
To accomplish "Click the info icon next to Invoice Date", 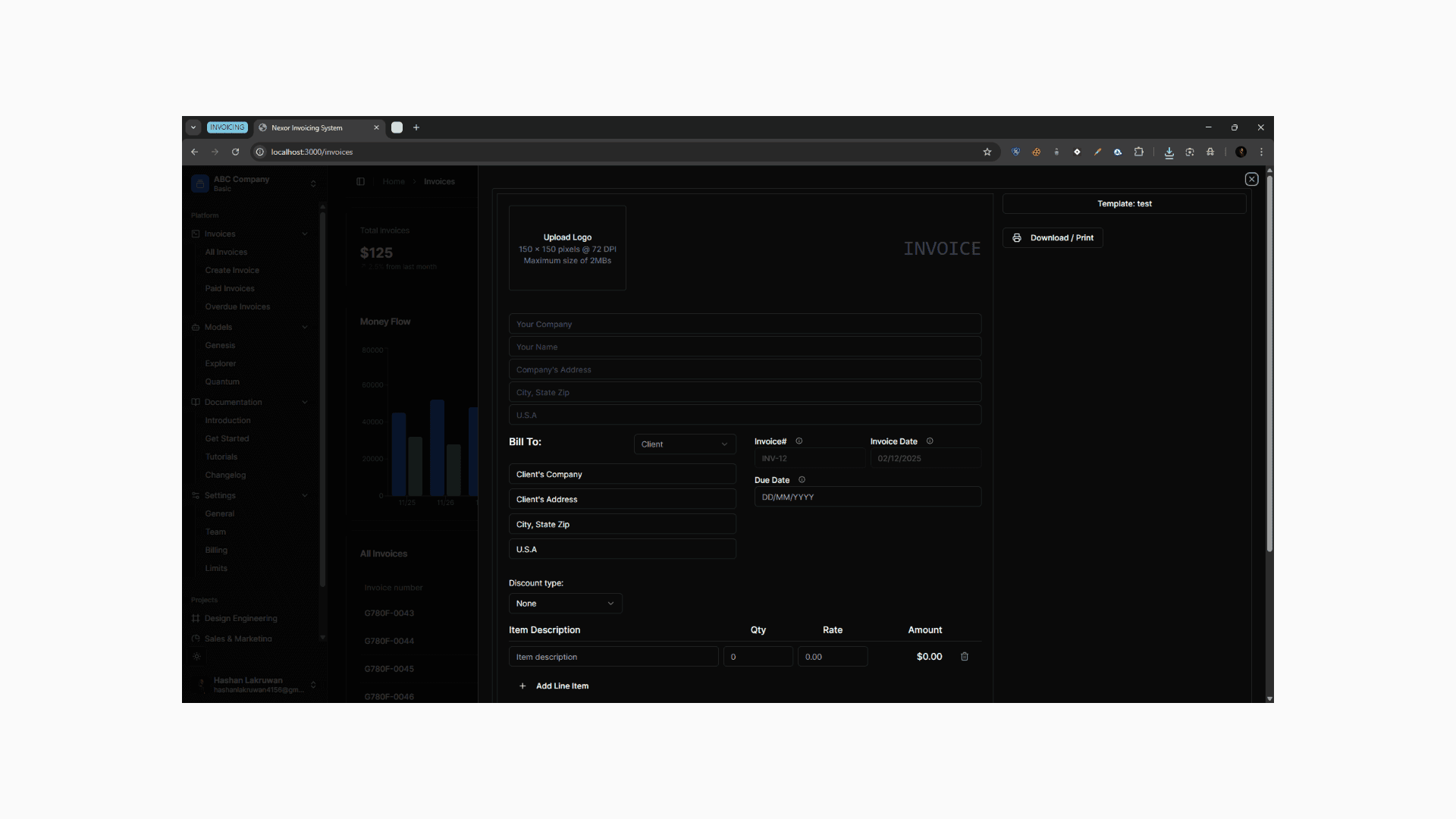I will pos(928,441).
